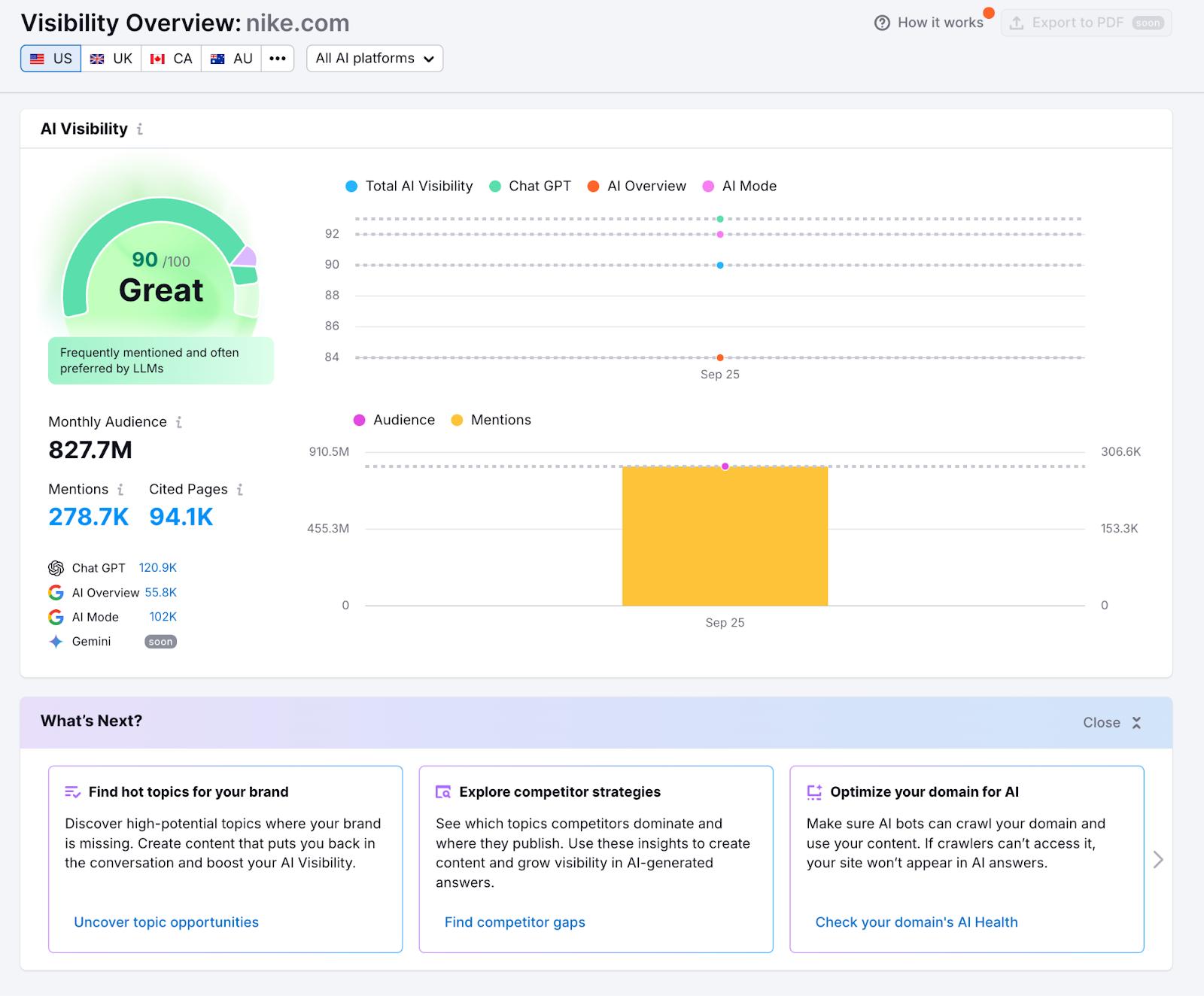
Task: Click the info icon next to AI Visibility
Action: tap(140, 129)
